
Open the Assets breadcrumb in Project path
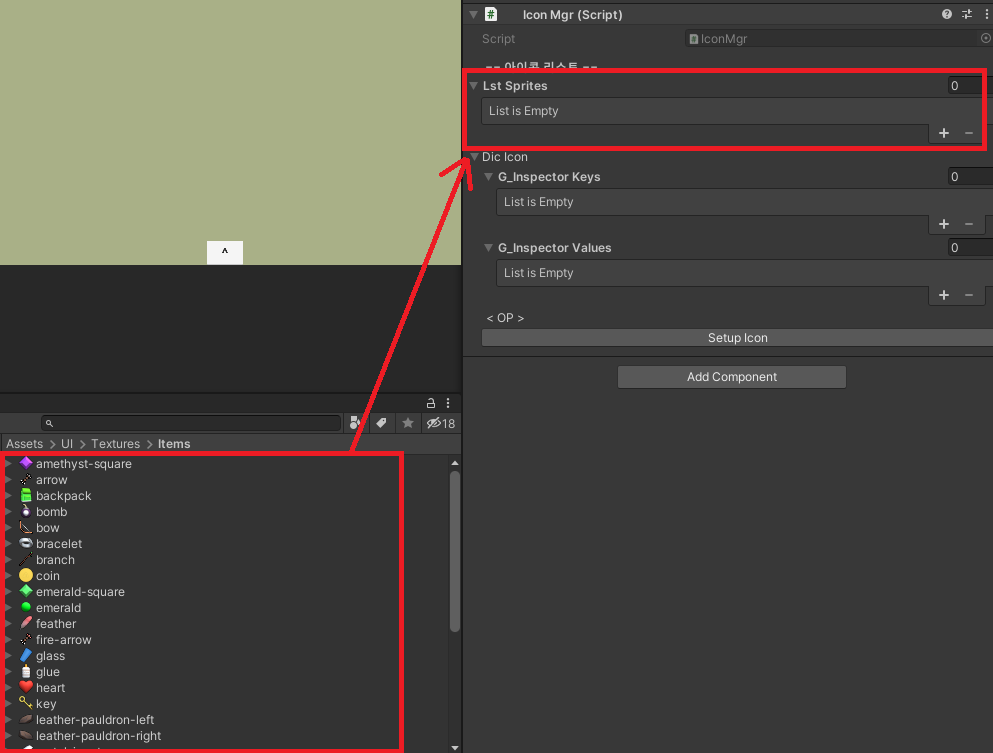(24, 443)
